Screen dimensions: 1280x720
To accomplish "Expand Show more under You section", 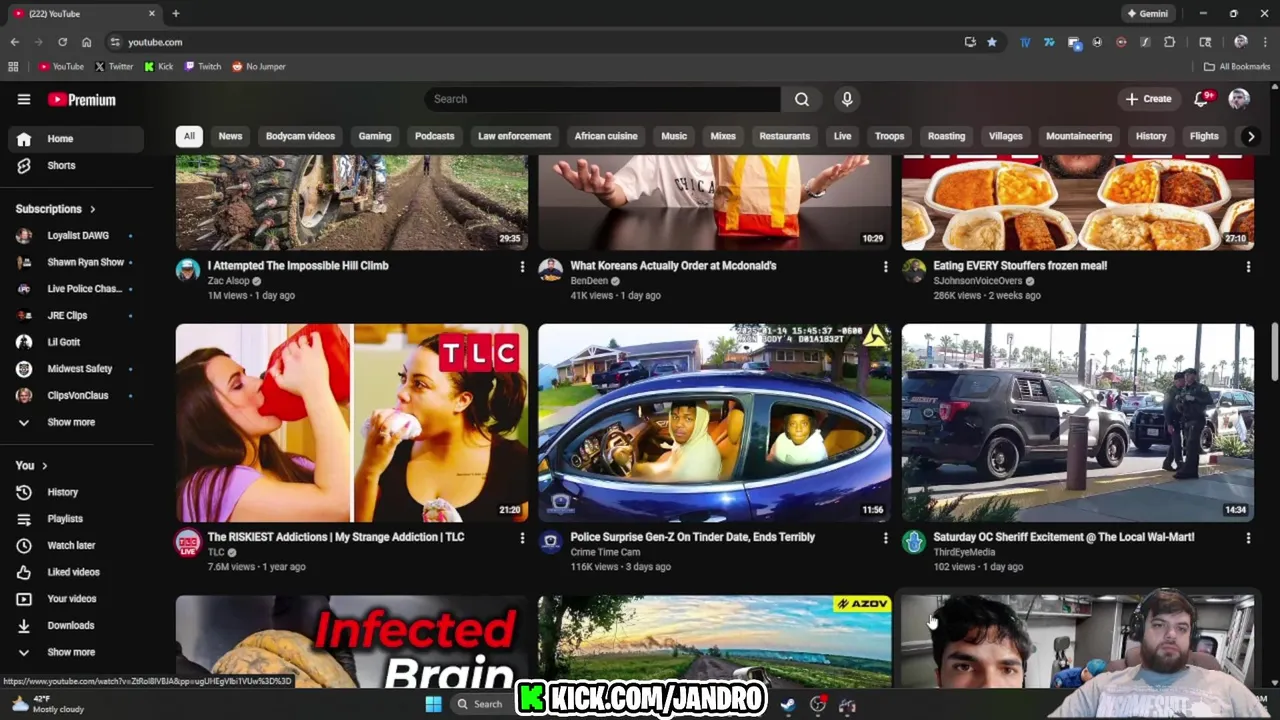I will coord(72,652).
